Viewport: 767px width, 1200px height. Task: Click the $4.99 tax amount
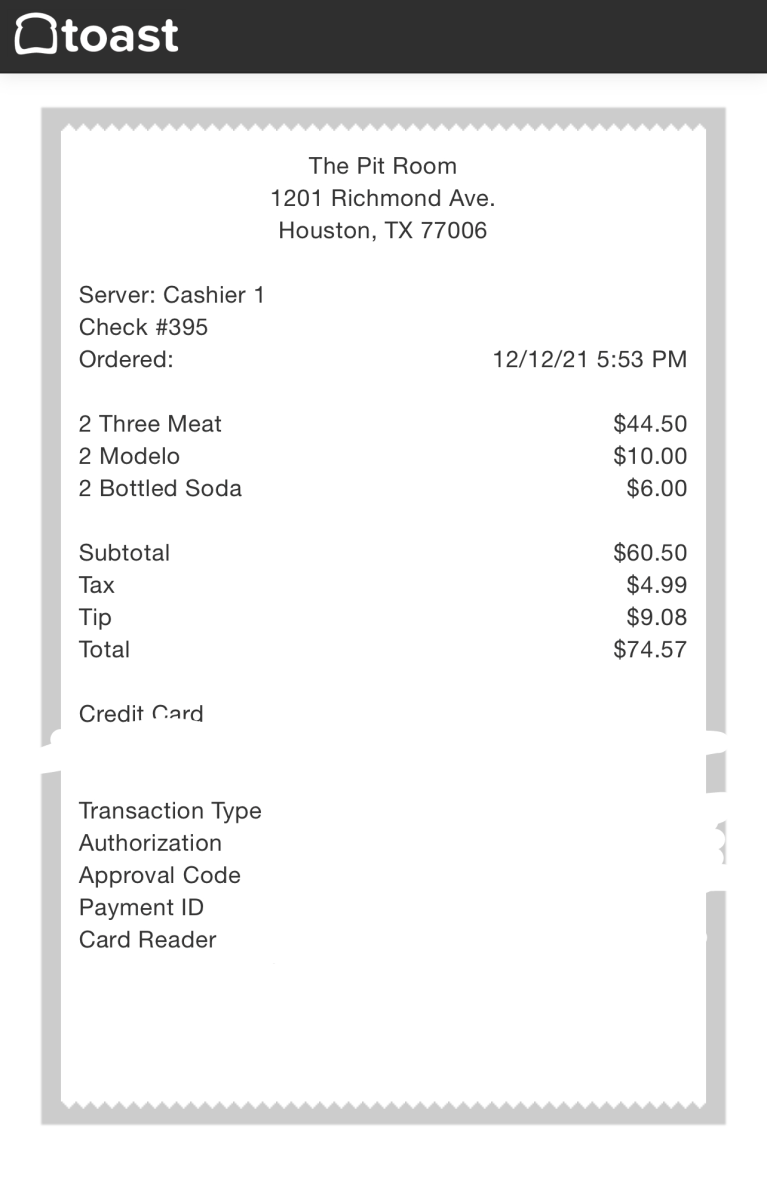(656, 585)
